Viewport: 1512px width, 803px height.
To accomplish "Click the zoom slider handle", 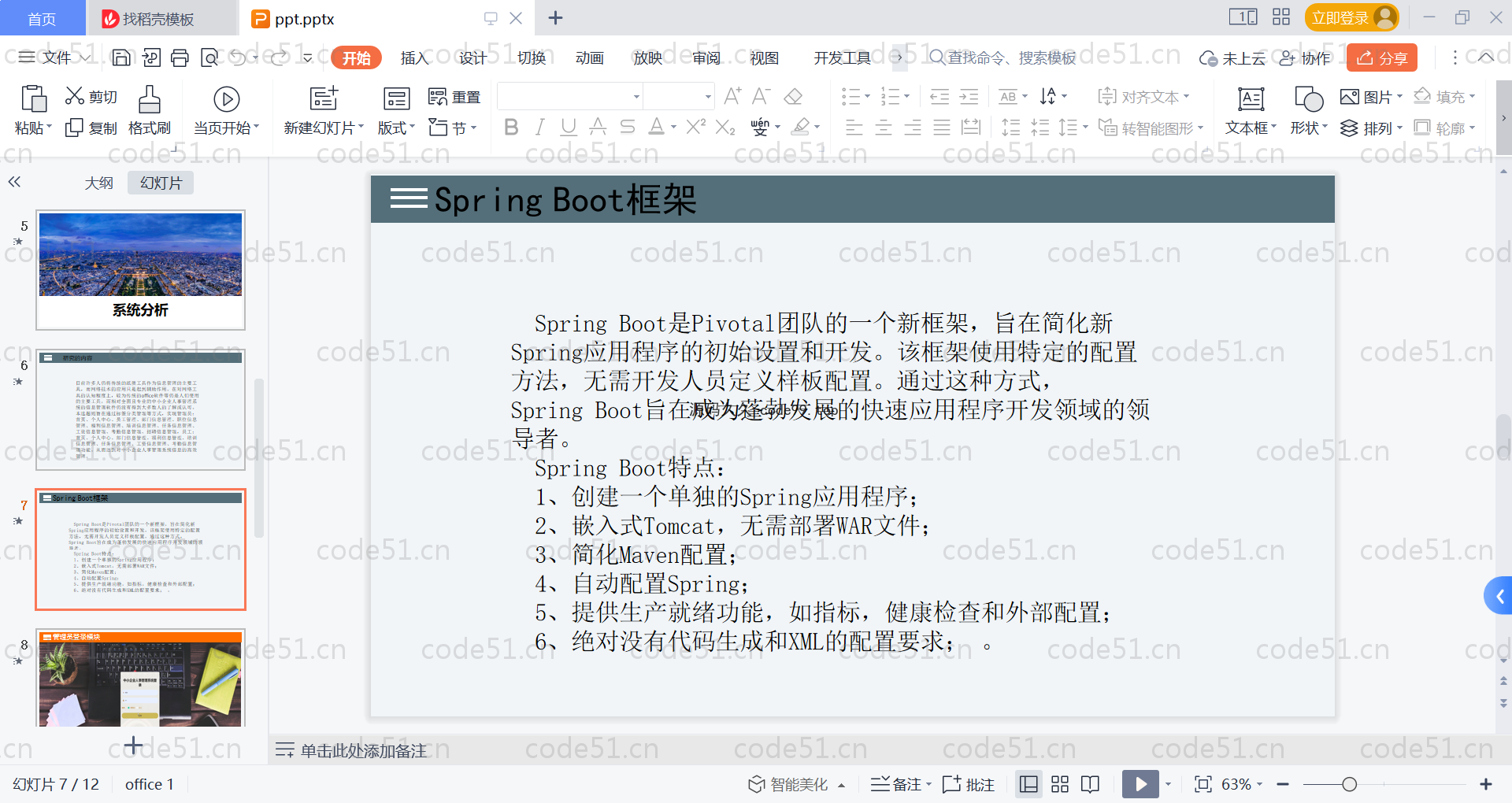I will (1349, 784).
